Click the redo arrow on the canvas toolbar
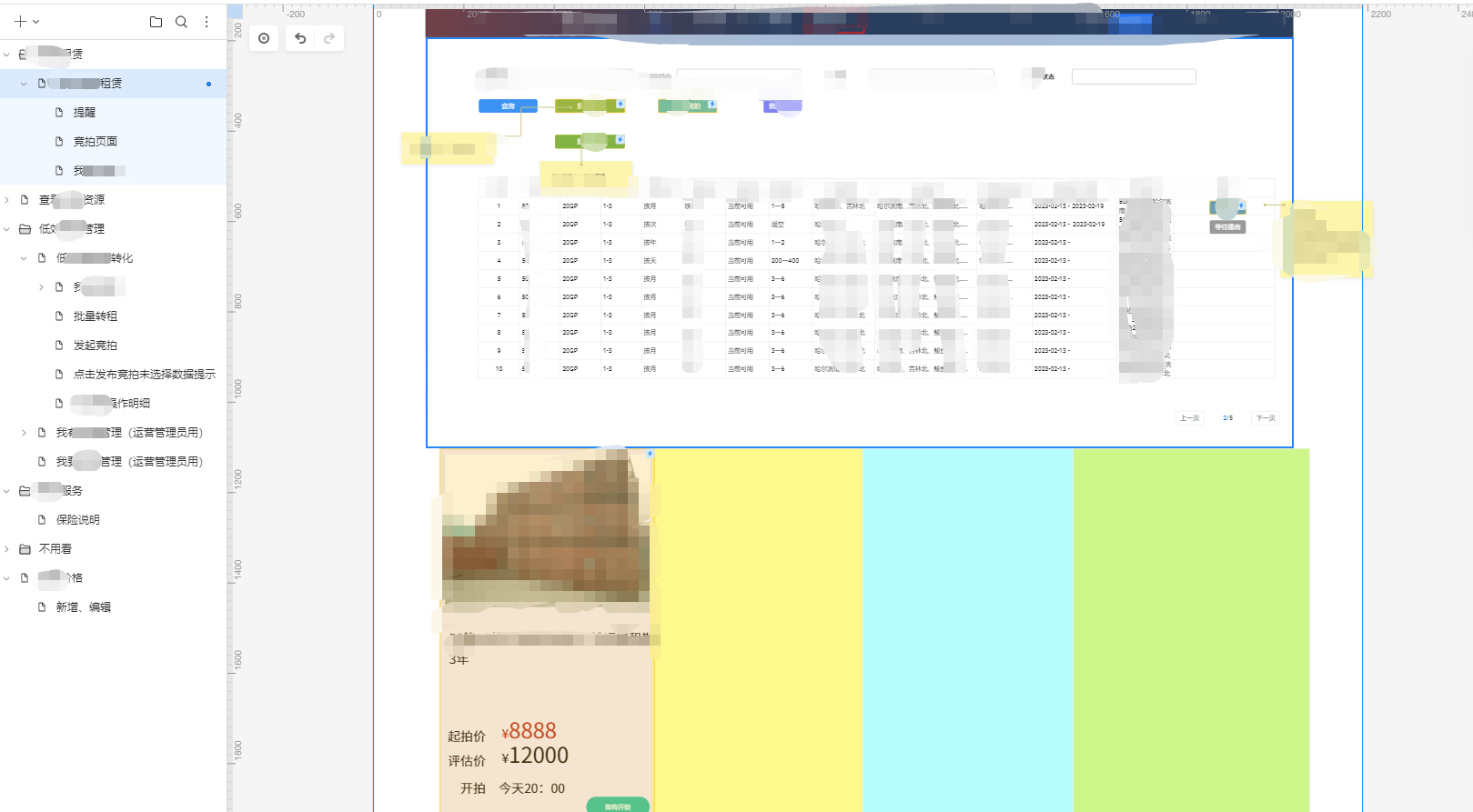 click(x=329, y=38)
